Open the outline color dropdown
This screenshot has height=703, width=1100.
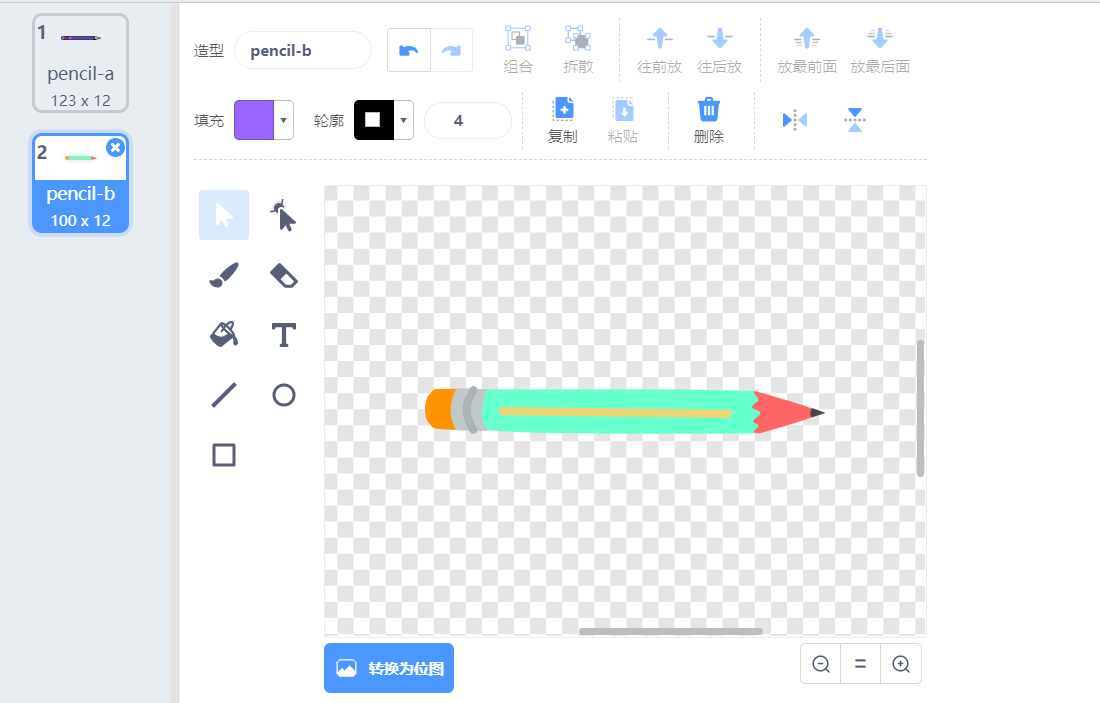coord(404,120)
